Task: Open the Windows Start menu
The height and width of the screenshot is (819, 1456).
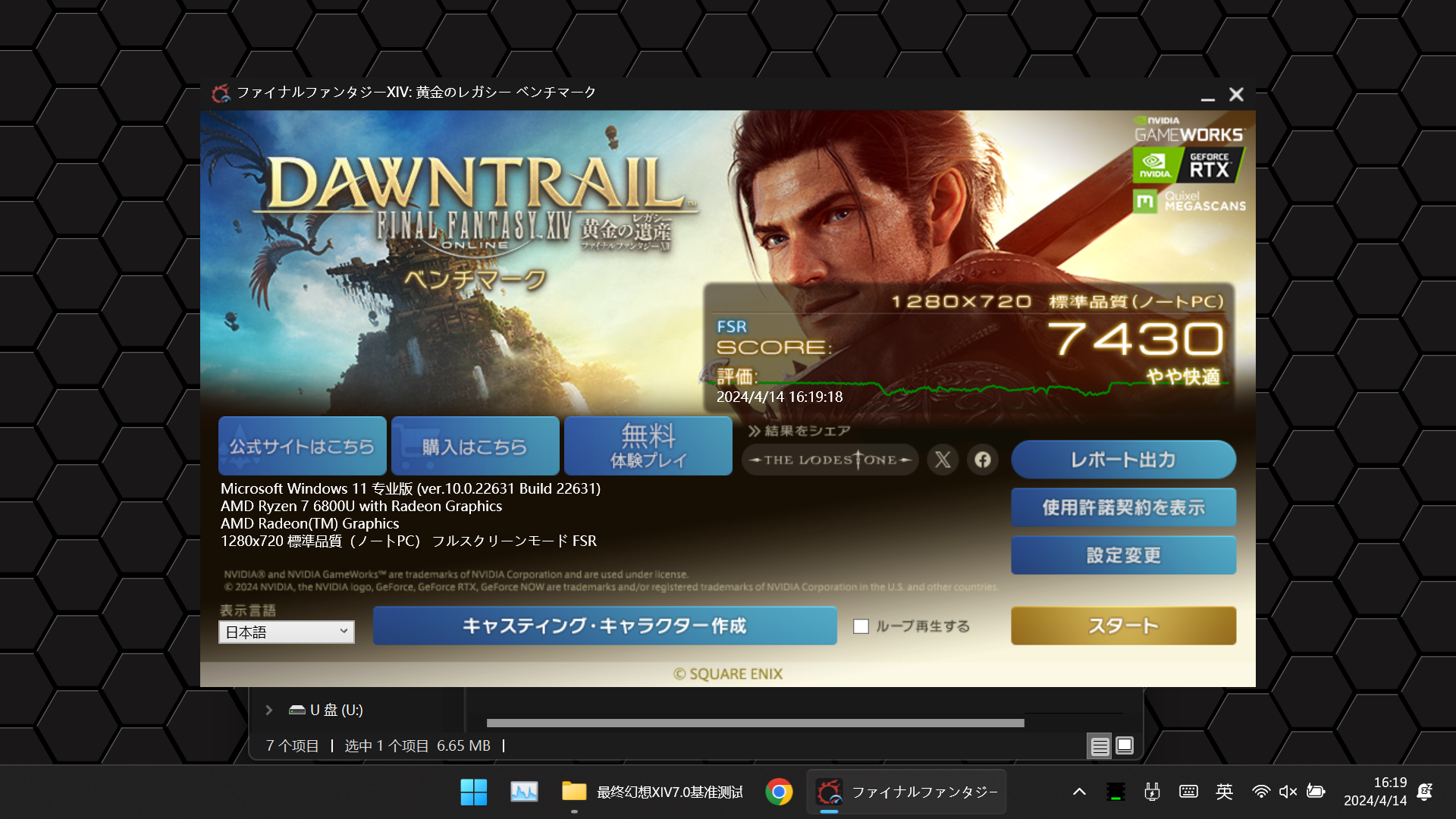Action: tap(474, 791)
